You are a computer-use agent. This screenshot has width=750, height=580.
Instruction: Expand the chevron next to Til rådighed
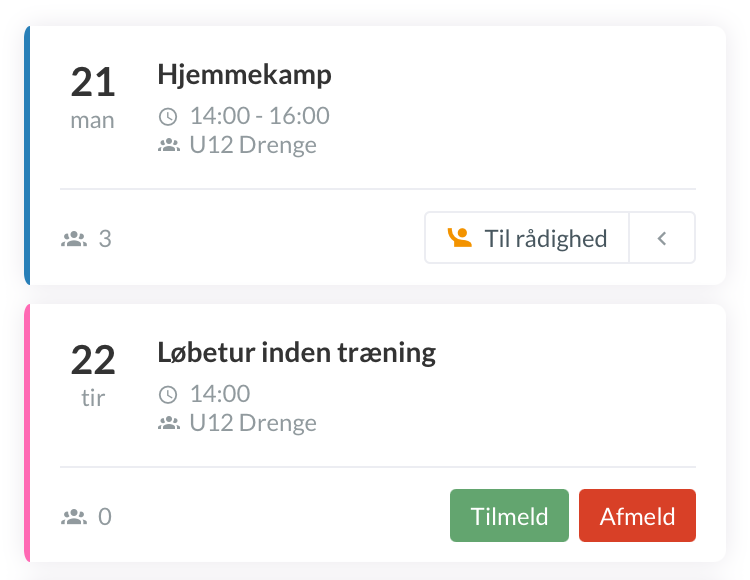662,238
